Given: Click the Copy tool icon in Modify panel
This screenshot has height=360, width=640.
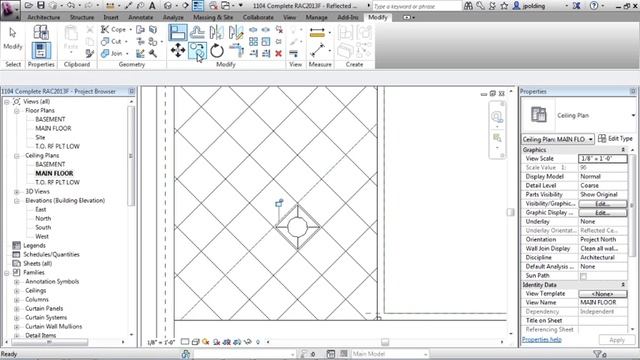Looking at the screenshot, I should click(197, 51).
